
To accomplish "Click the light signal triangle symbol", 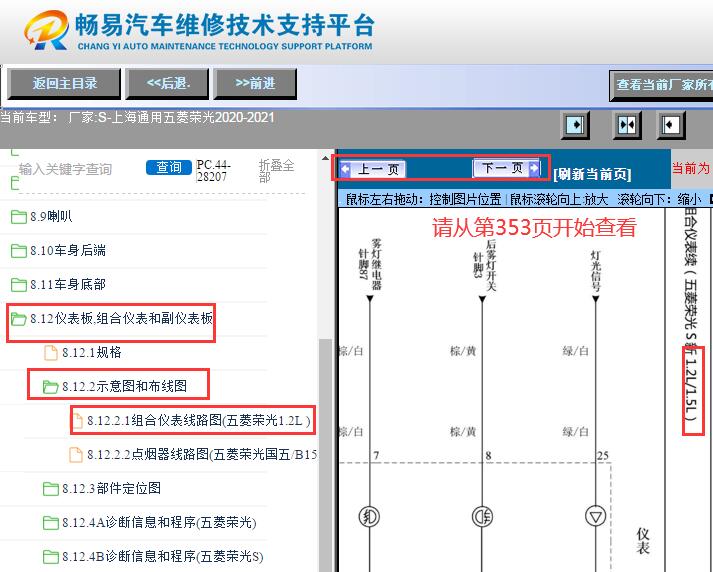I will (596, 517).
